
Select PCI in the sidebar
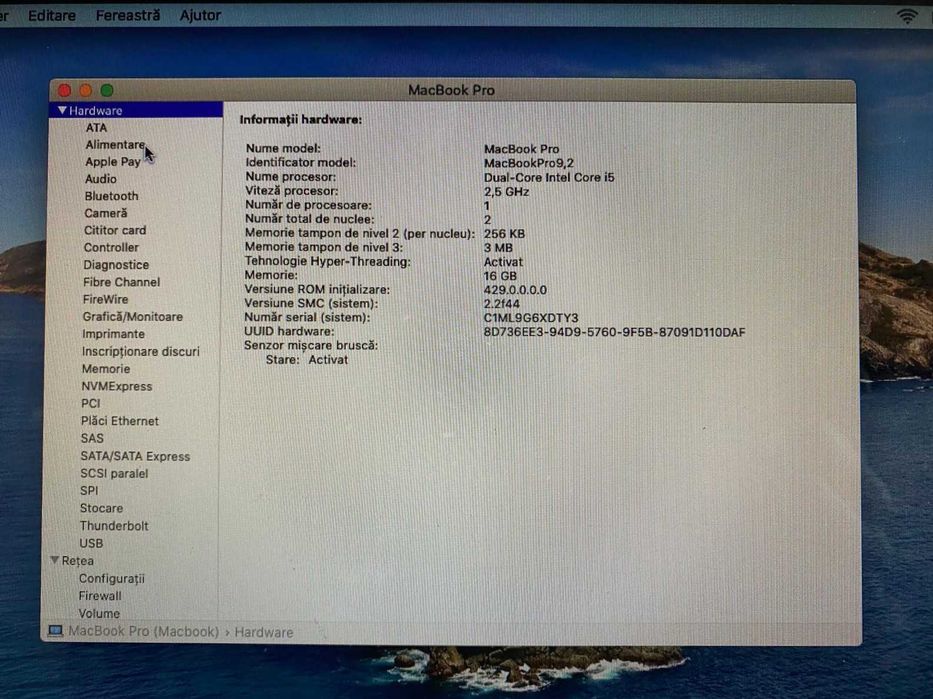(90, 403)
